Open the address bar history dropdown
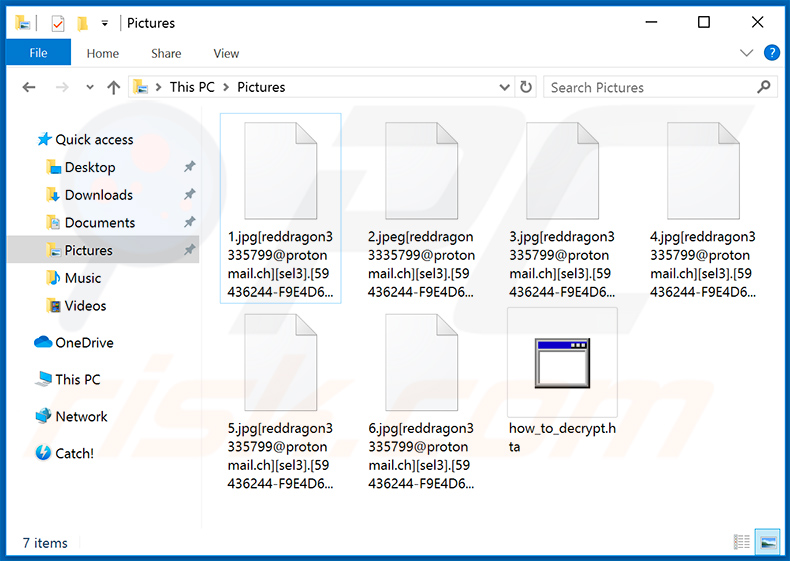Image resolution: width=790 pixels, height=561 pixels. coord(505,88)
